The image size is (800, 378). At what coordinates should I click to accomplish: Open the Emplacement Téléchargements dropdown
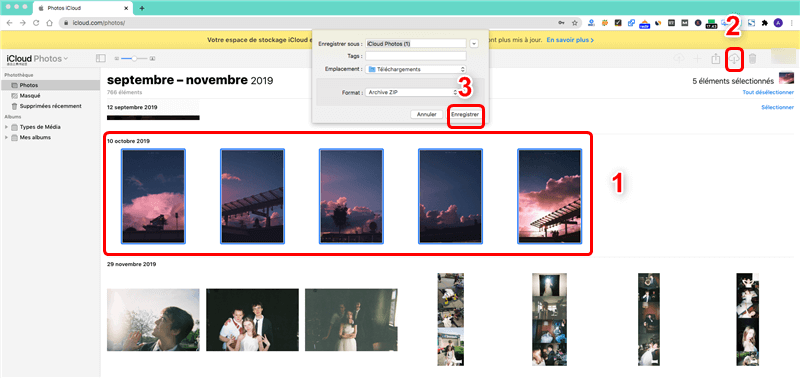[x=416, y=69]
